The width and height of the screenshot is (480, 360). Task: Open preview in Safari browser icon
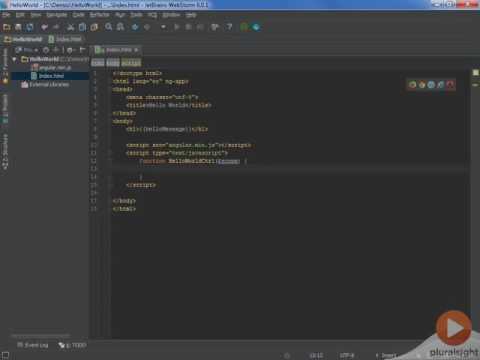click(x=431, y=85)
